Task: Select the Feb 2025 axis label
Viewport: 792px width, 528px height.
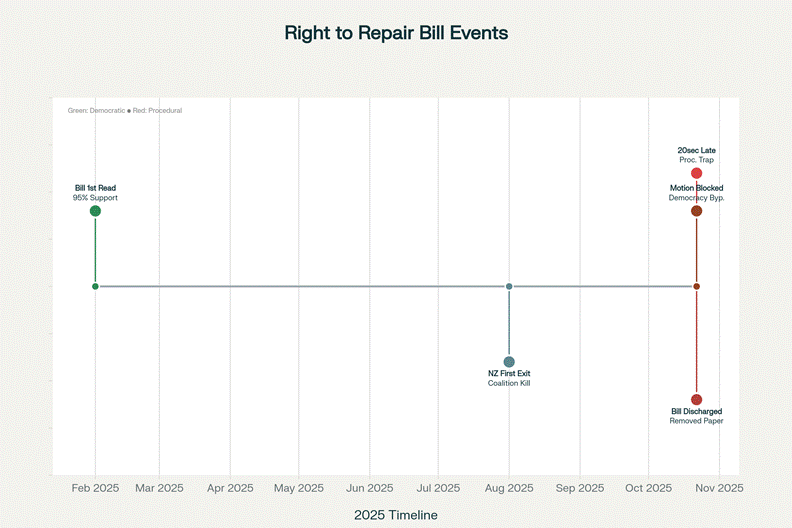Action: pyautogui.click(x=95, y=488)
